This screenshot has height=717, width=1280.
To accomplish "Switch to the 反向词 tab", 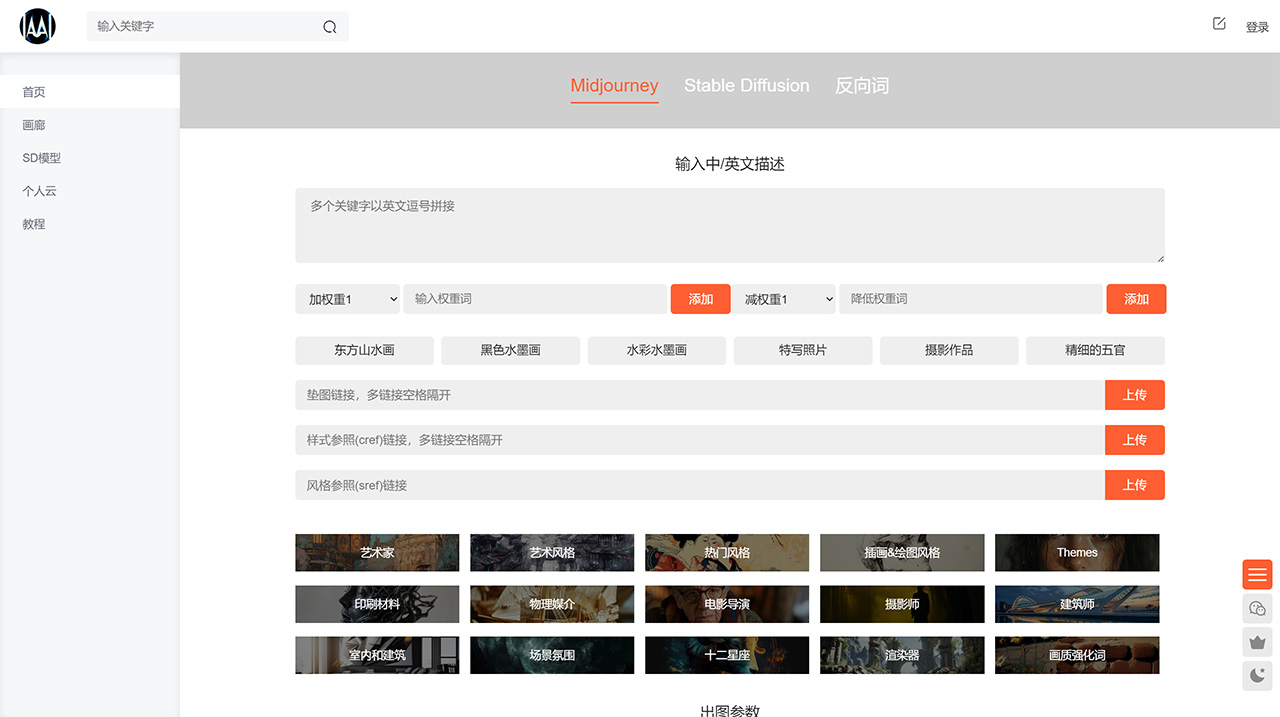I will click(862, 86).
